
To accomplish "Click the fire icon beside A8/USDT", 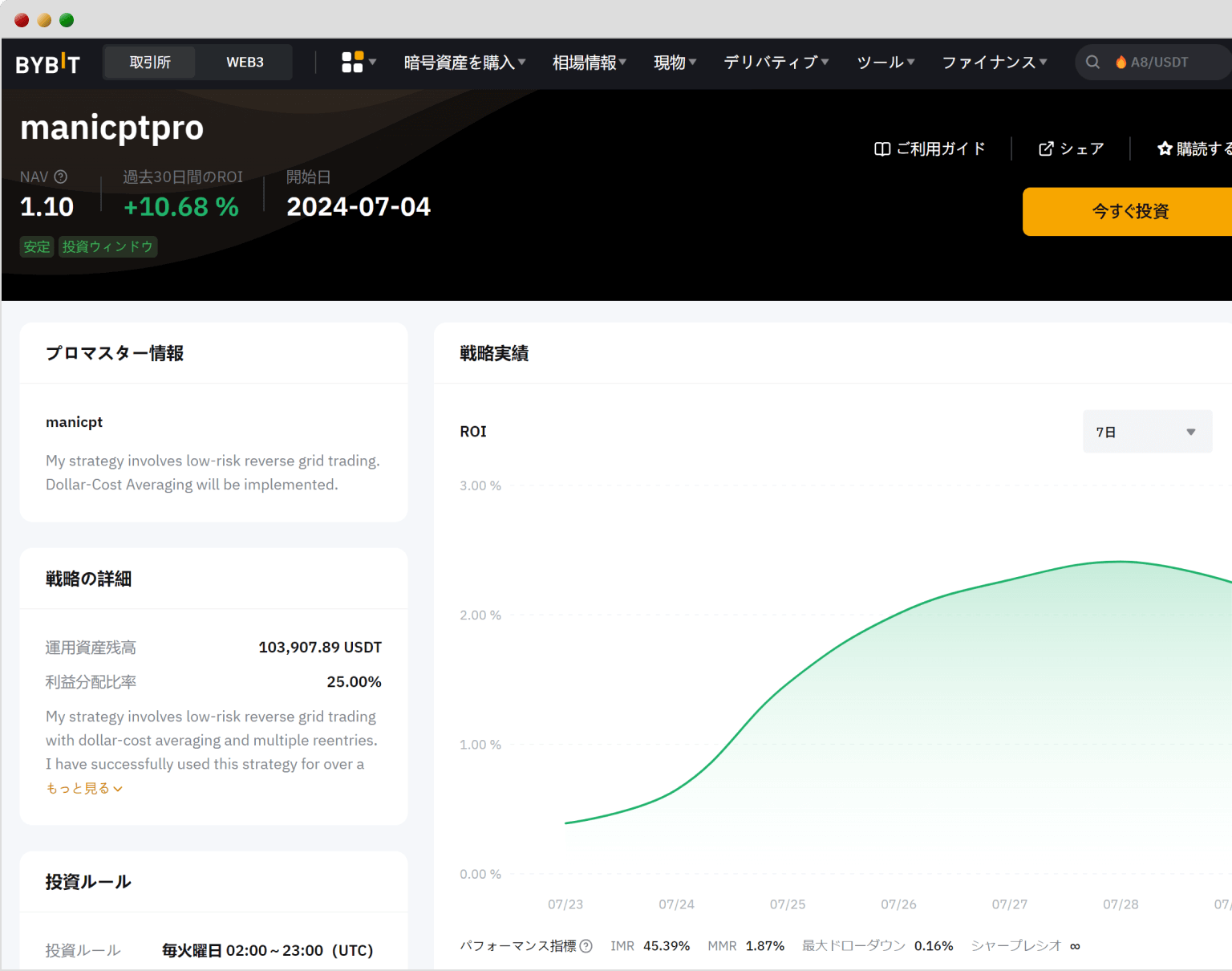I will click(x=1121, y=62).
